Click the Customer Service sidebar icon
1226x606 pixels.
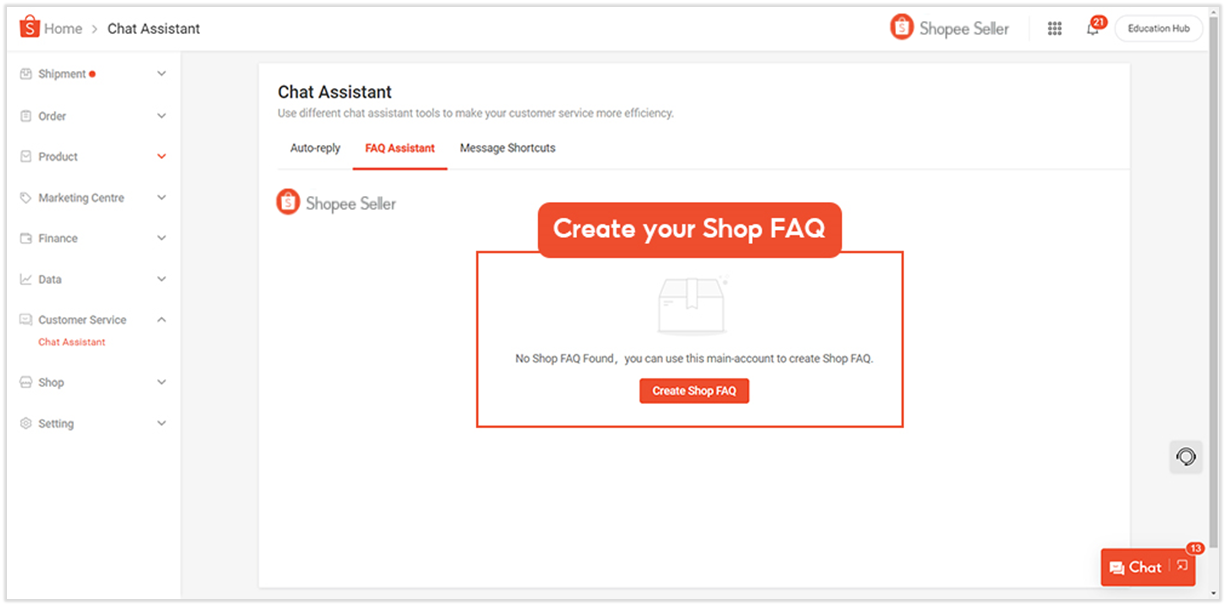pyautogui.click(x=26, y=320)
